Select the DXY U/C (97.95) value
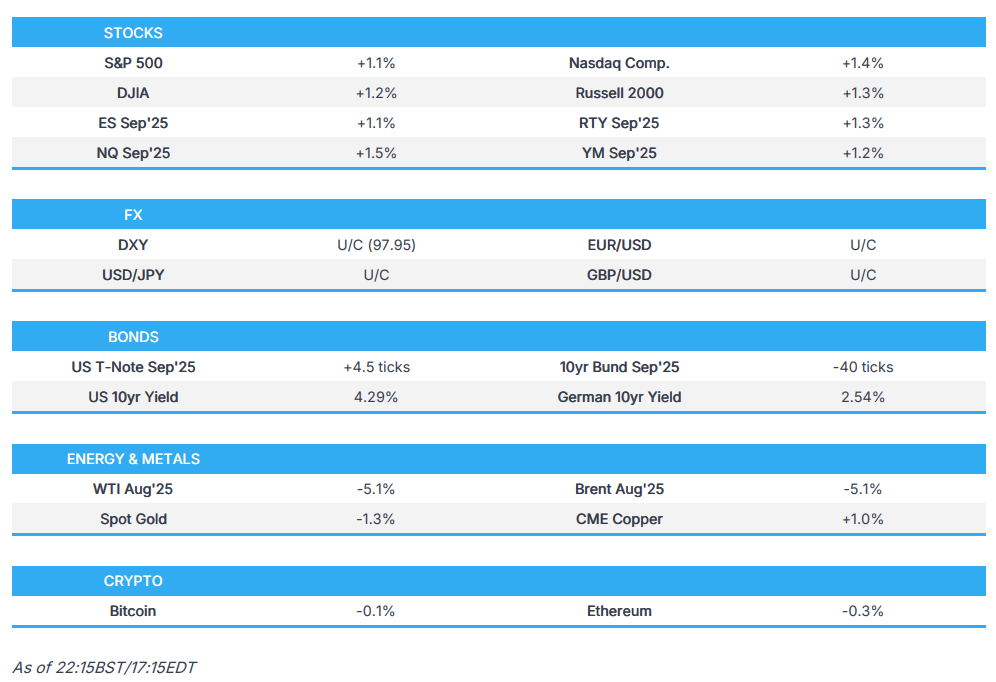This screenshot has height=682, width=996. [376, 245]
